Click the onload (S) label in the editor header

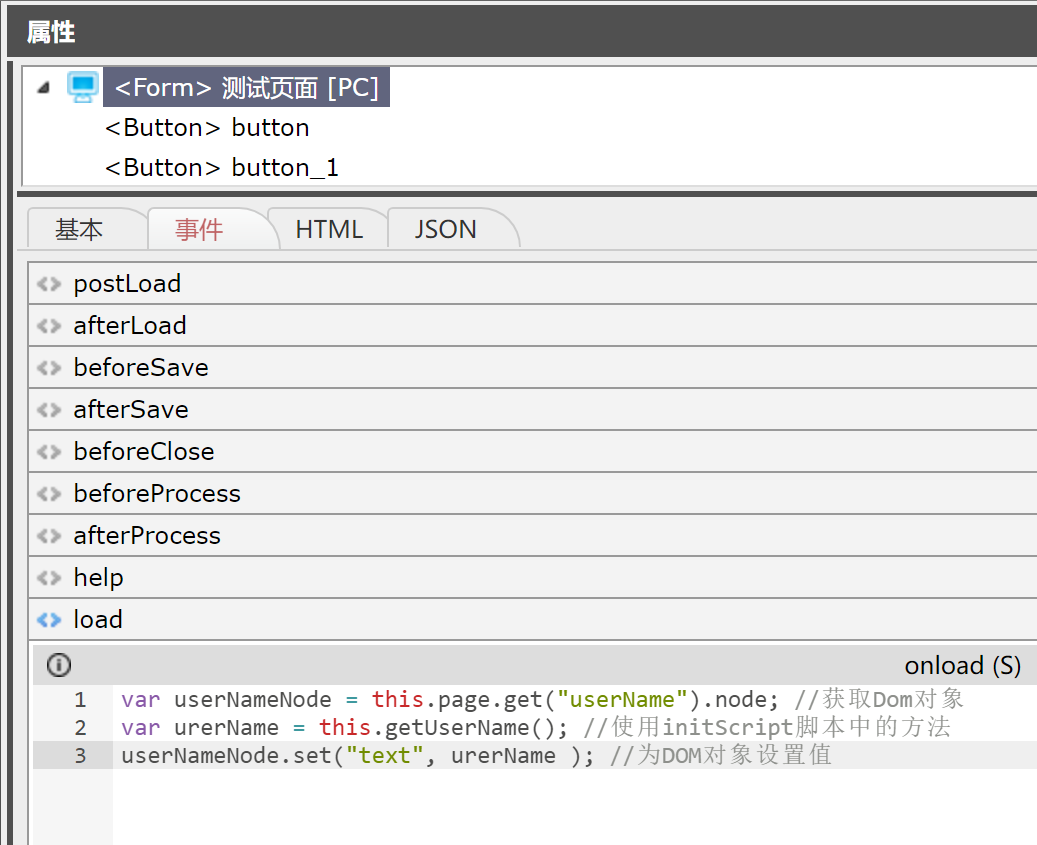(962, 666)
